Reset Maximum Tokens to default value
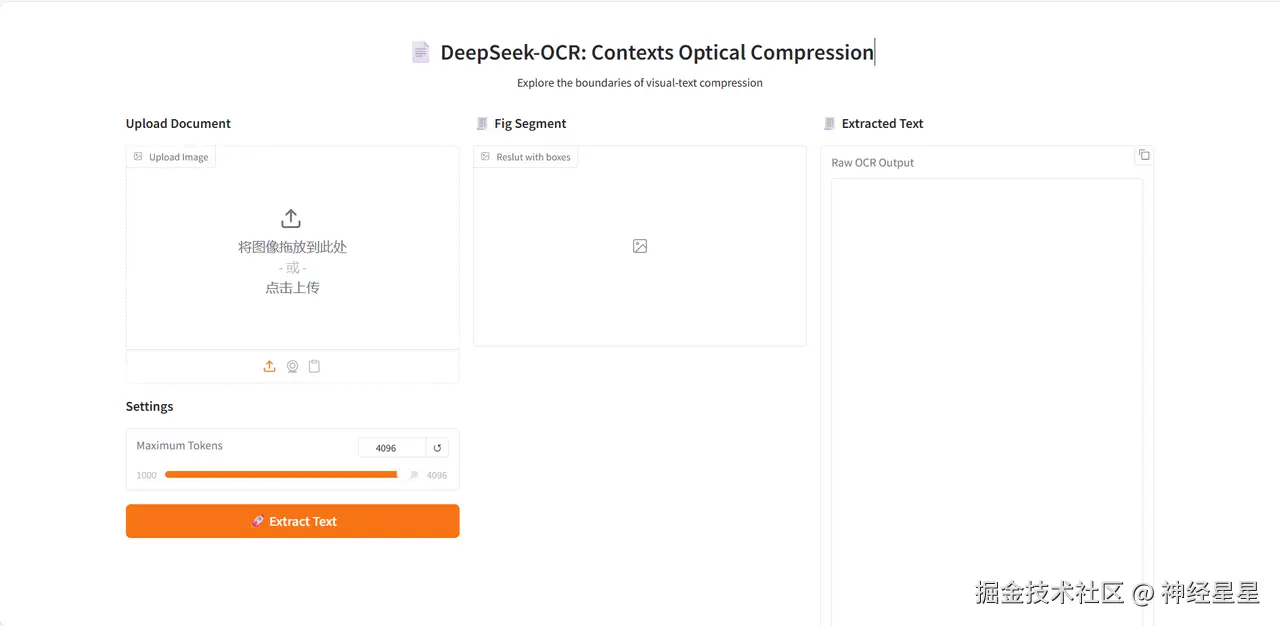The width and height of the screenshot is (1280, 626). [437, 448]
